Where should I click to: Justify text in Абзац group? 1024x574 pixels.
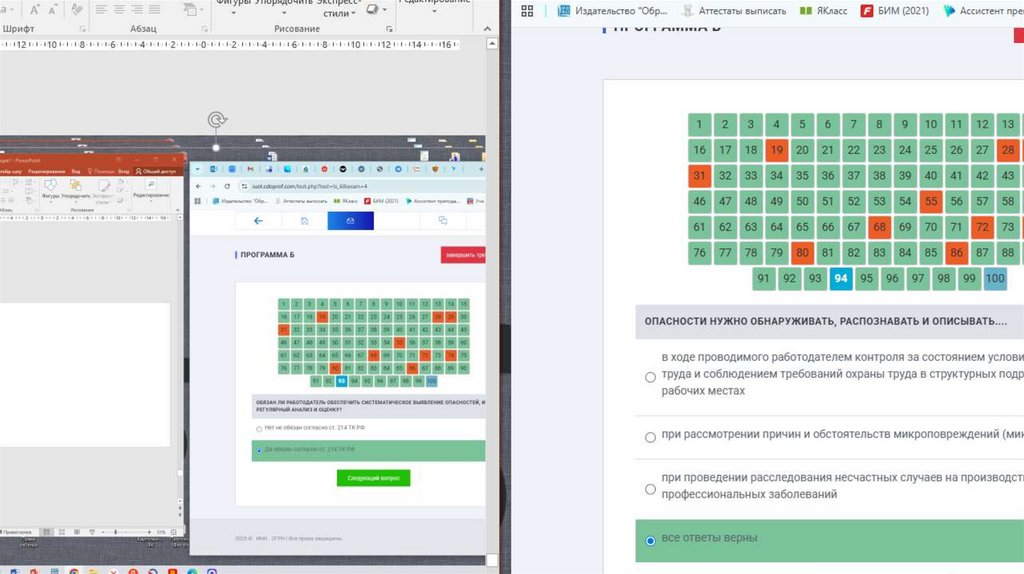(x=155, y=9)
